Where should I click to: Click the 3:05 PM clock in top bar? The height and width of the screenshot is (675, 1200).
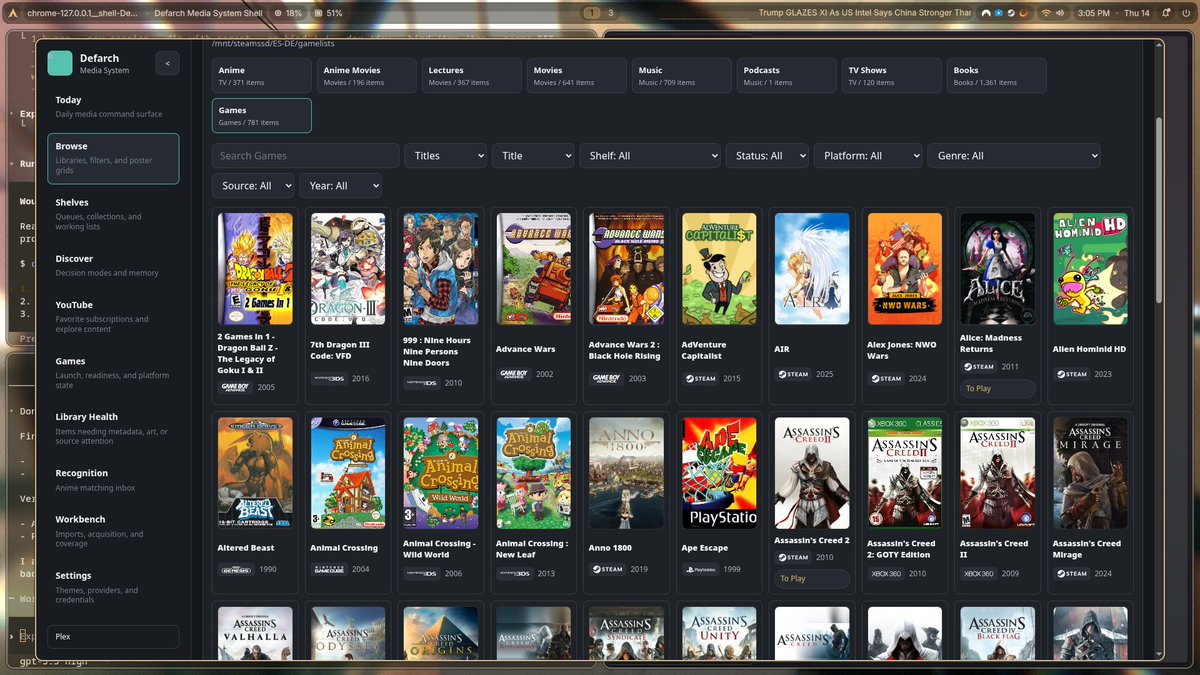pos(1095,13)
